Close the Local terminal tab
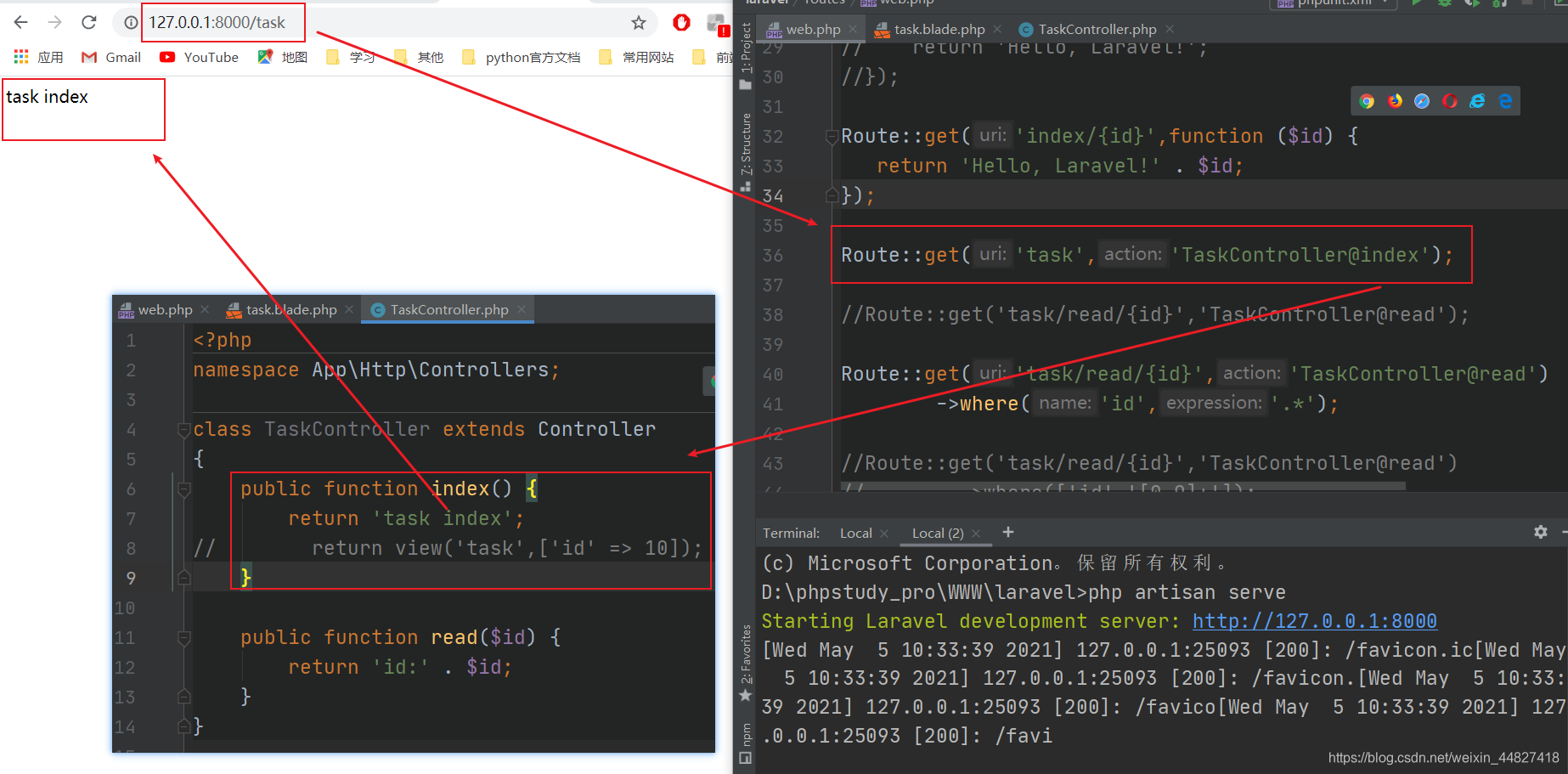This screenshot has height=774, width=1568. pyautogui.click(x=884, y=533)
